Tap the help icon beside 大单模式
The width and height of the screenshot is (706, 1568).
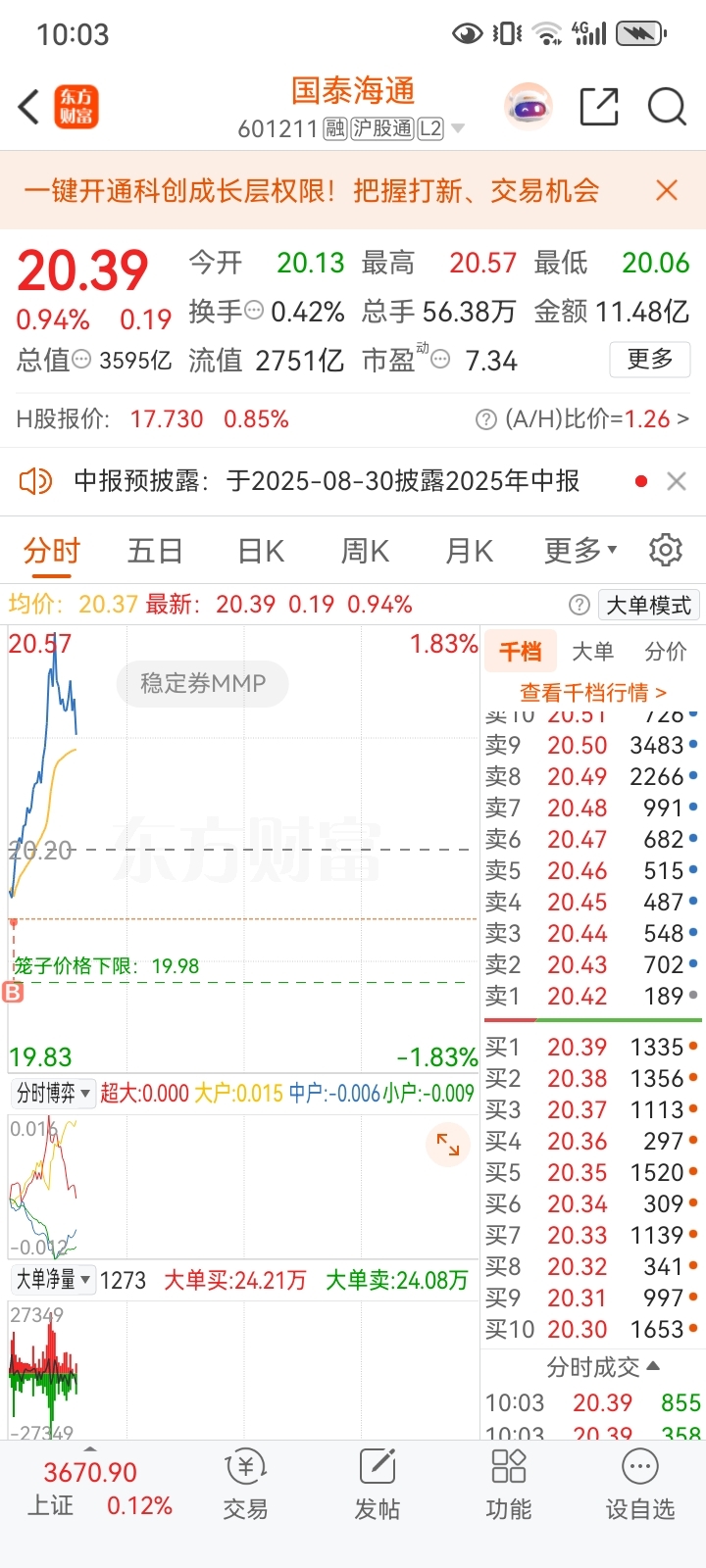[580, 605]
